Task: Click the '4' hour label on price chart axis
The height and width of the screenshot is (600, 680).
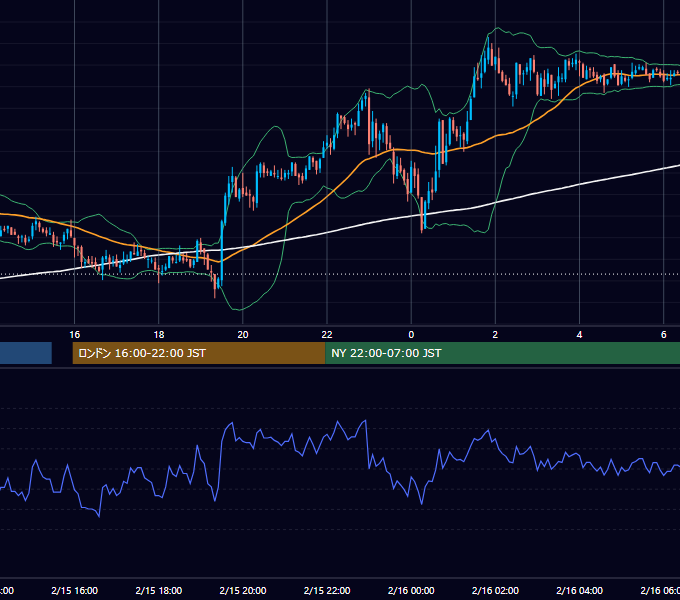Action: tap(579, 335)
